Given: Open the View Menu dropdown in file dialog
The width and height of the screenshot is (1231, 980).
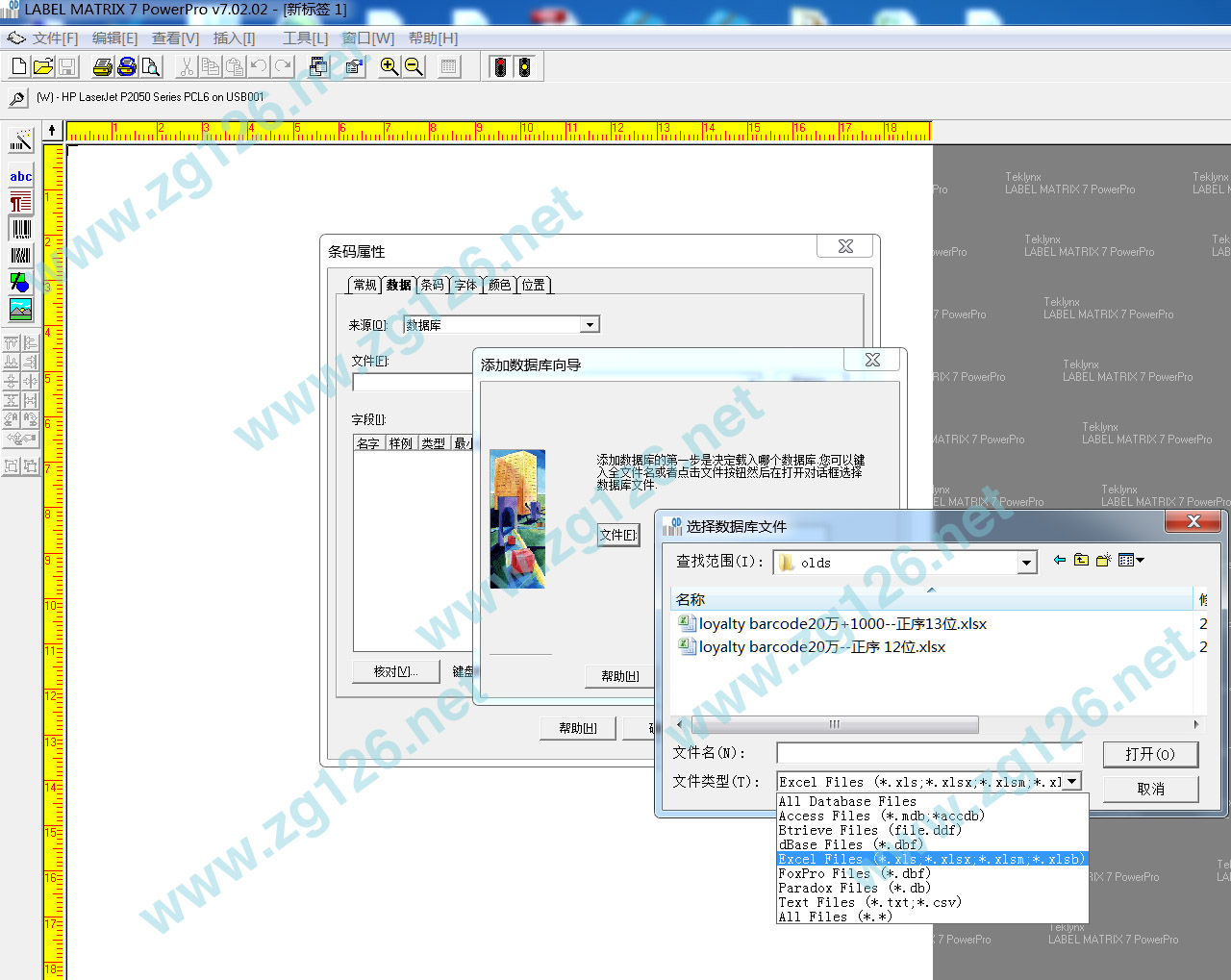Looking at the screenshot, I should click(x=1131, y=560).
